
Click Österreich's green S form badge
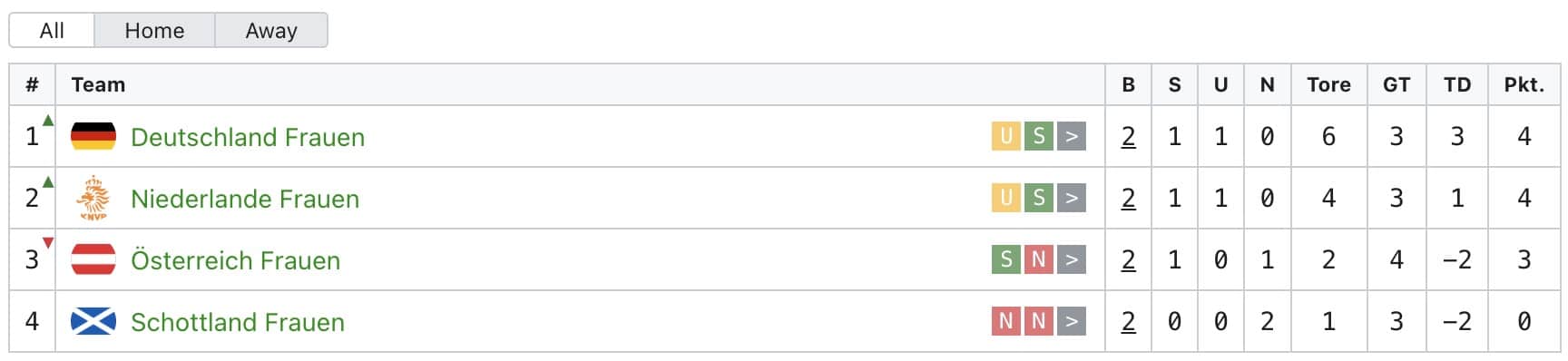[1005, 259]
